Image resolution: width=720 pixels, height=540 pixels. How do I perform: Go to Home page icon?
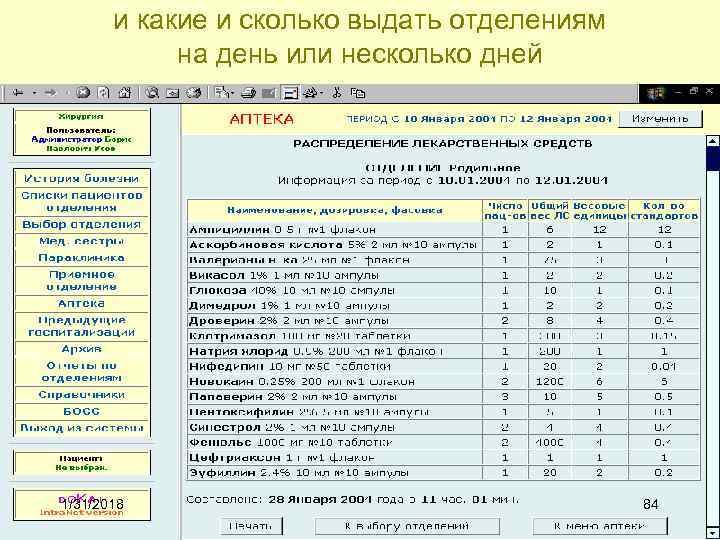pyautogui.click(x=125, y=93)
